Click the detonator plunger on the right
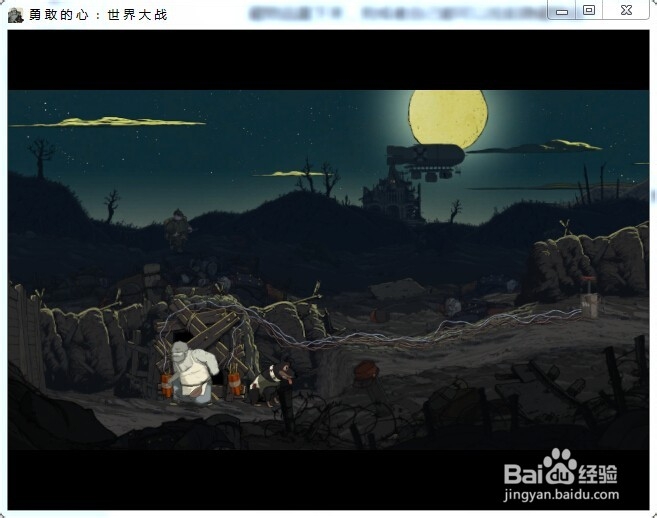 589,297
